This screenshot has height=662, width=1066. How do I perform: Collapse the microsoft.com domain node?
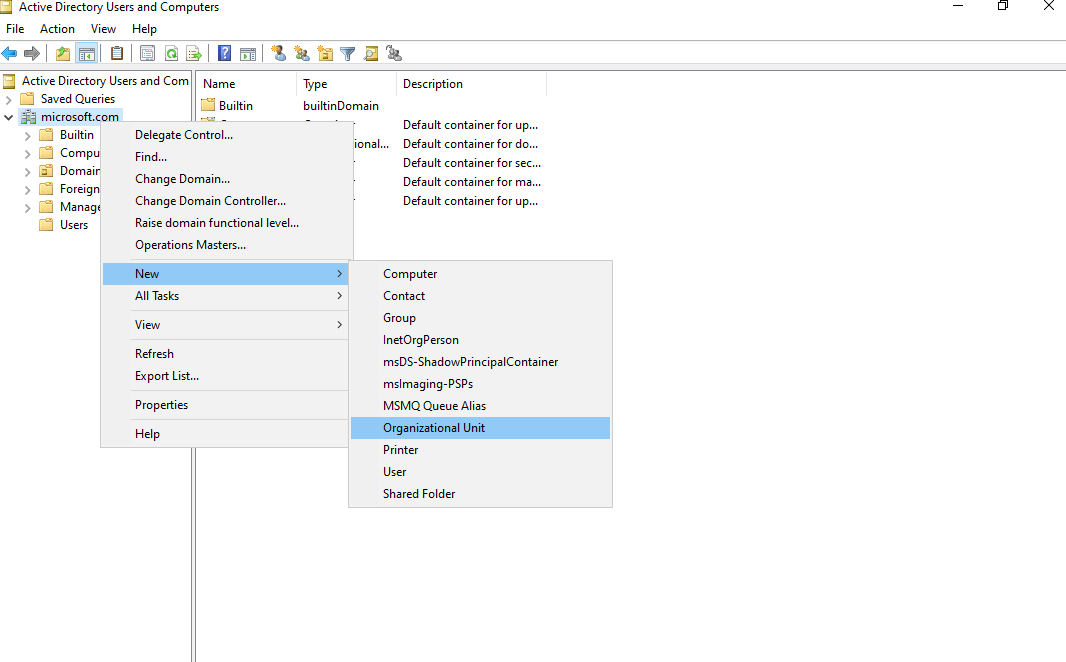point(8,117)
